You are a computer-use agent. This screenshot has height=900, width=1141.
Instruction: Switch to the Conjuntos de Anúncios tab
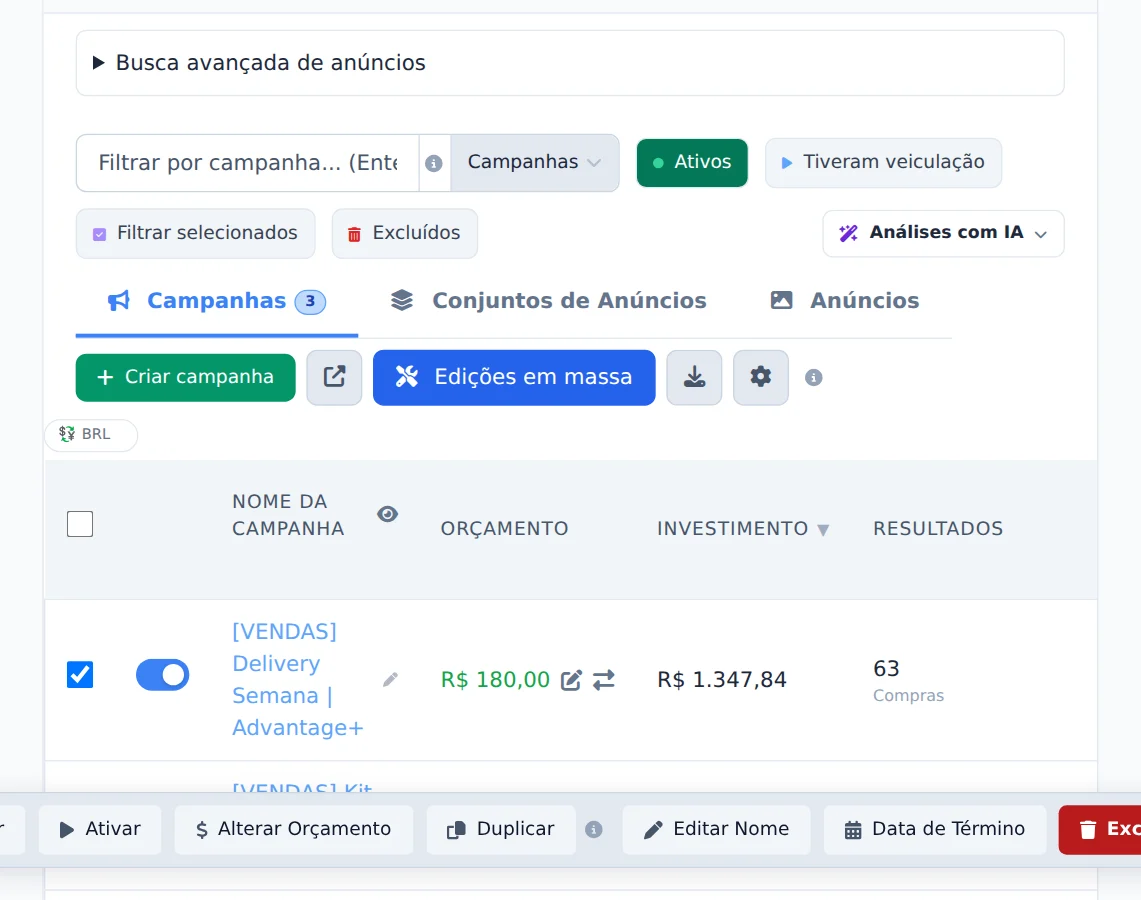(x=549, y=300)
